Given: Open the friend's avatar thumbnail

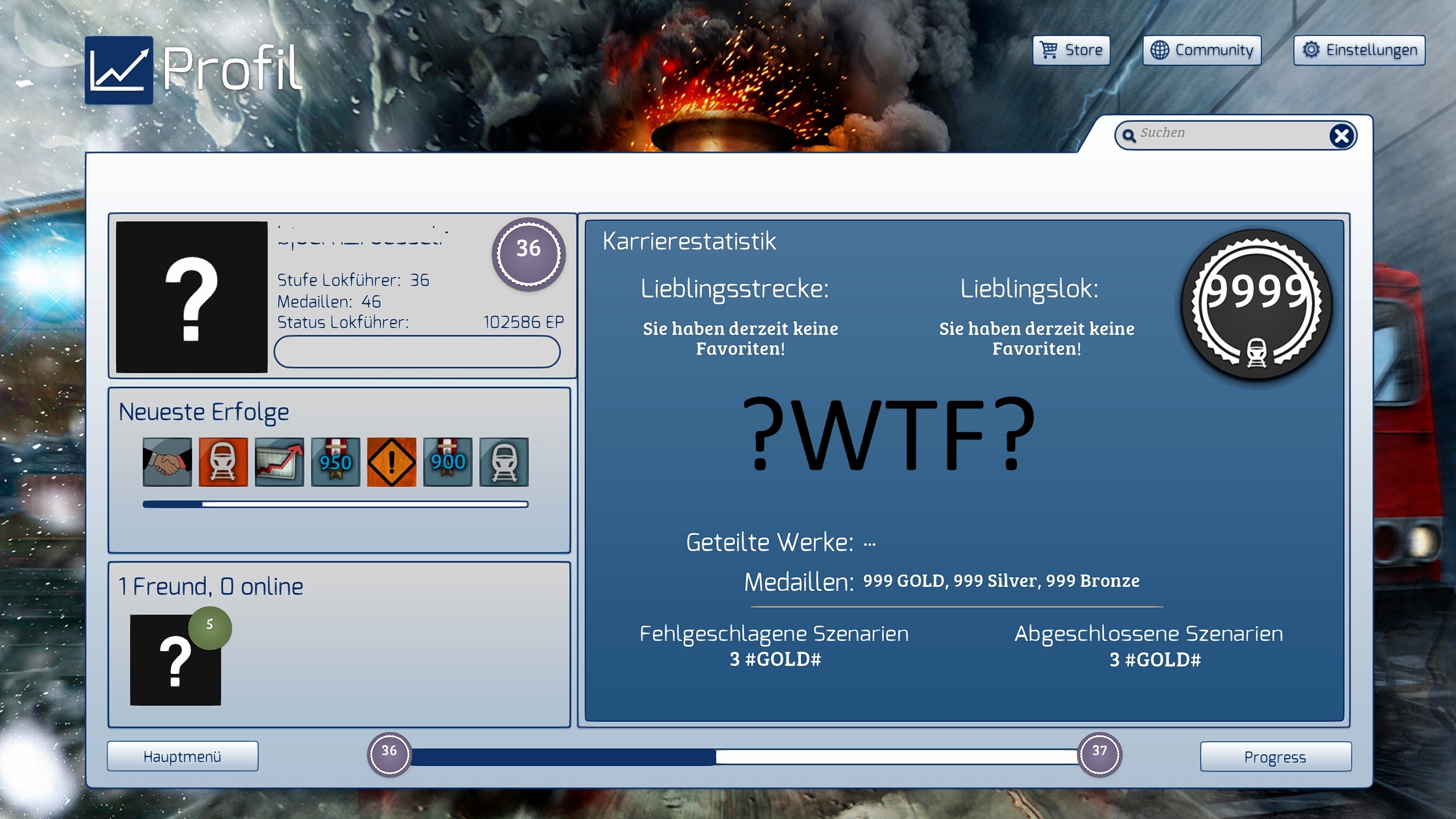Looking at the screenshot, I should click(x=175, y=660).
